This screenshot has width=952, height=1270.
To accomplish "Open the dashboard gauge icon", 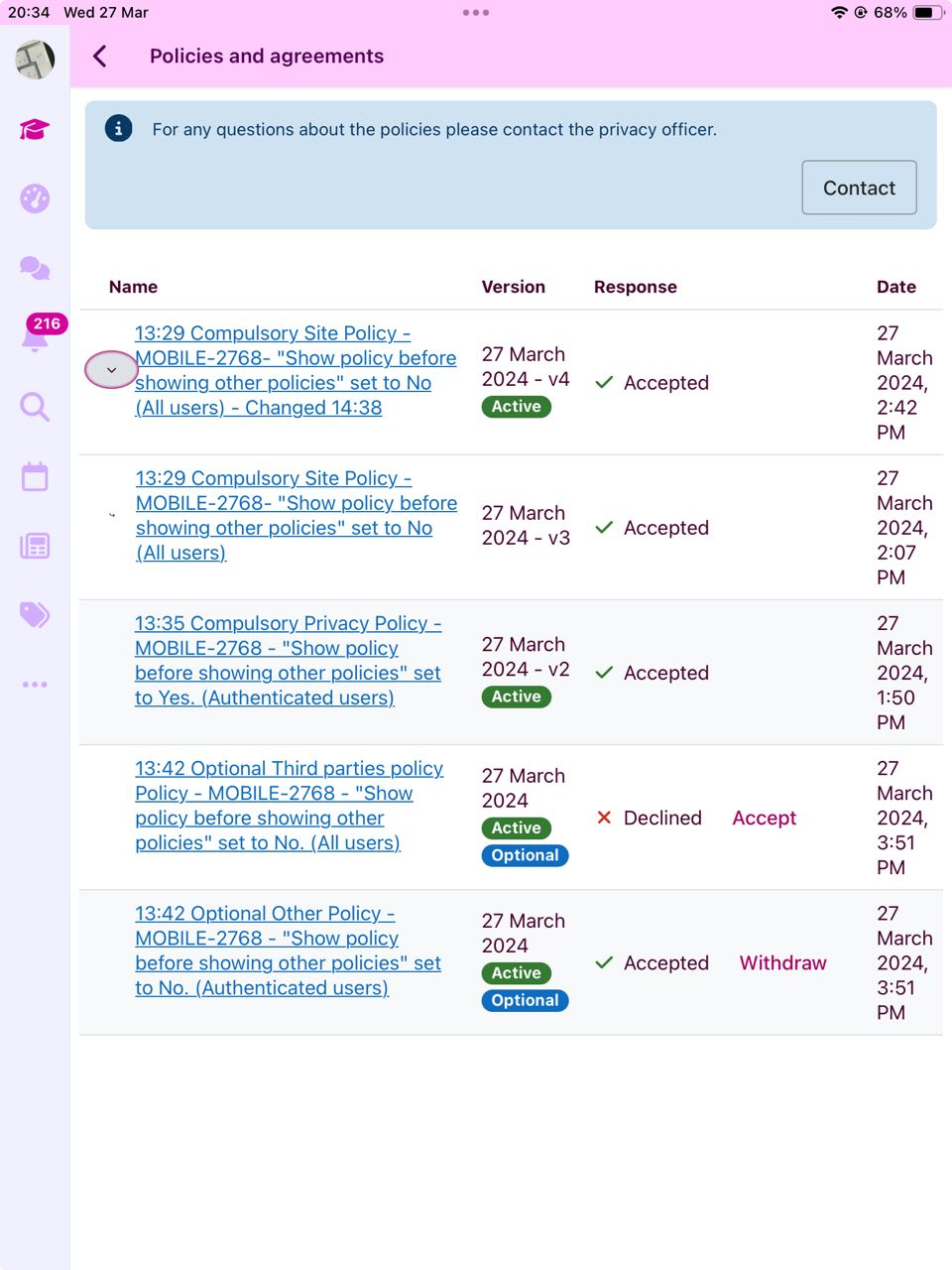I will tap(35, 198).
